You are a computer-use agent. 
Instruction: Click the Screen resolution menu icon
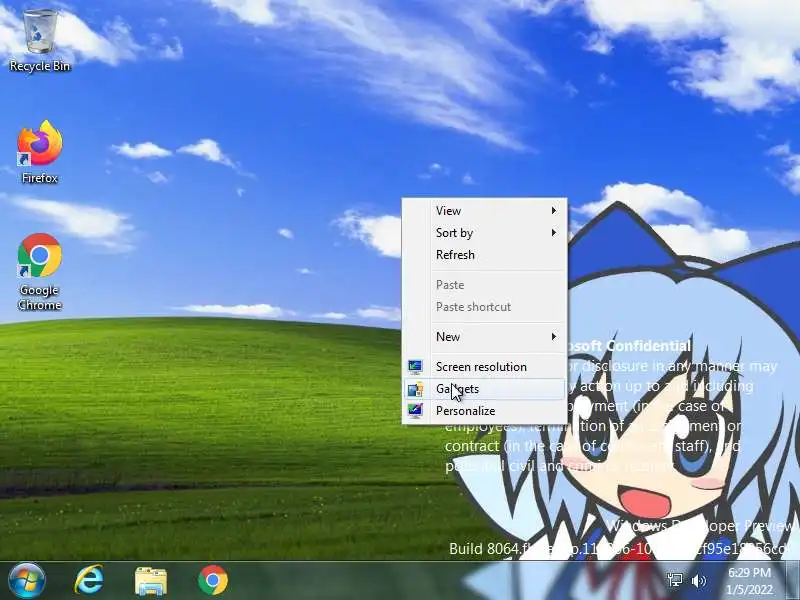[x=415, y=367]
